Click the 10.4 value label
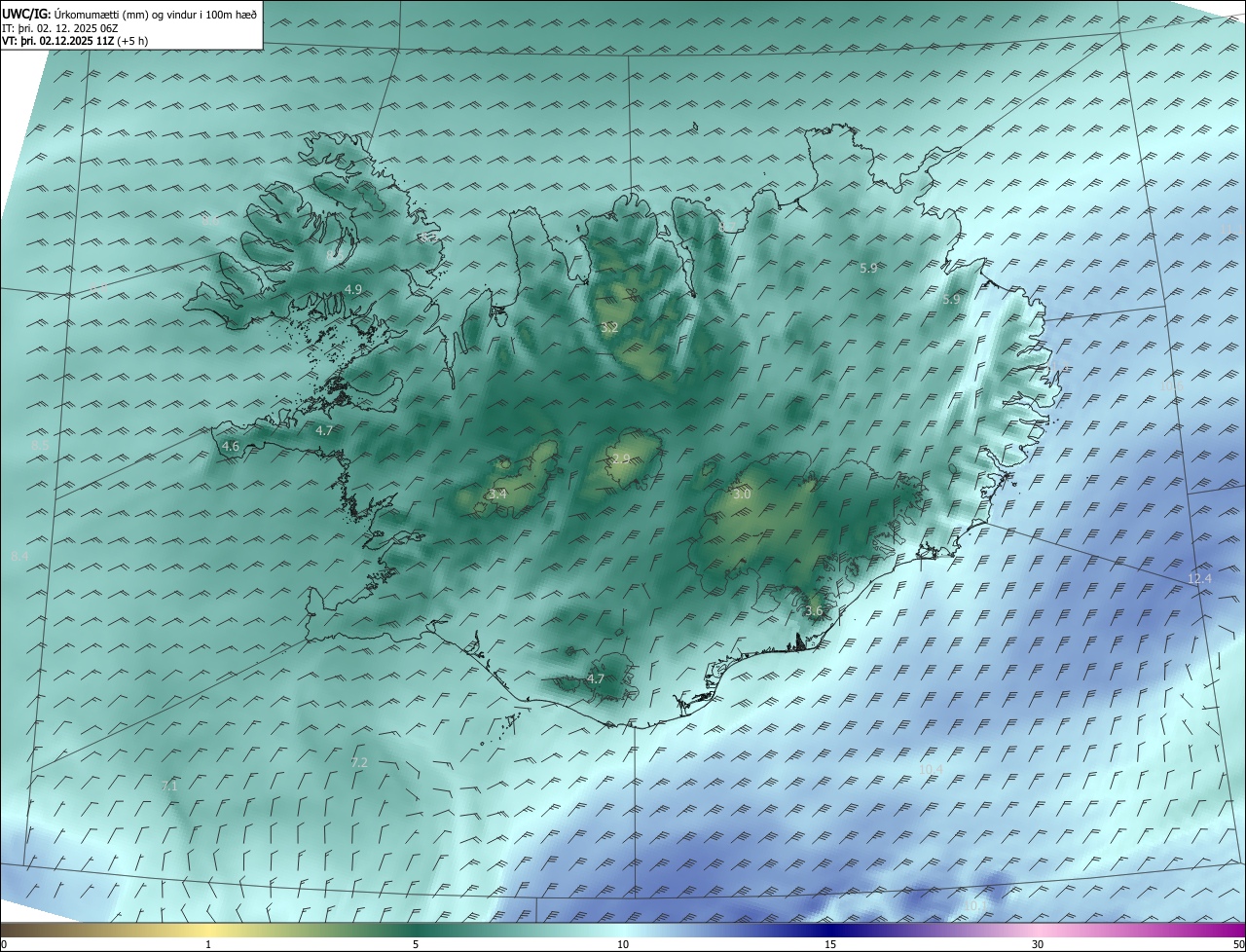Image resolution: width=1246 pixels, height=952 pixels. (931, 770)
